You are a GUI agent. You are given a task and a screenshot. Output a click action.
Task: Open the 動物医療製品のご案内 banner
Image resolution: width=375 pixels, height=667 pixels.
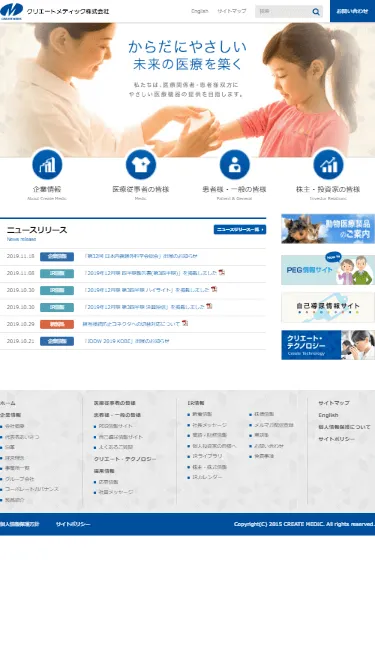coord(328,229)
